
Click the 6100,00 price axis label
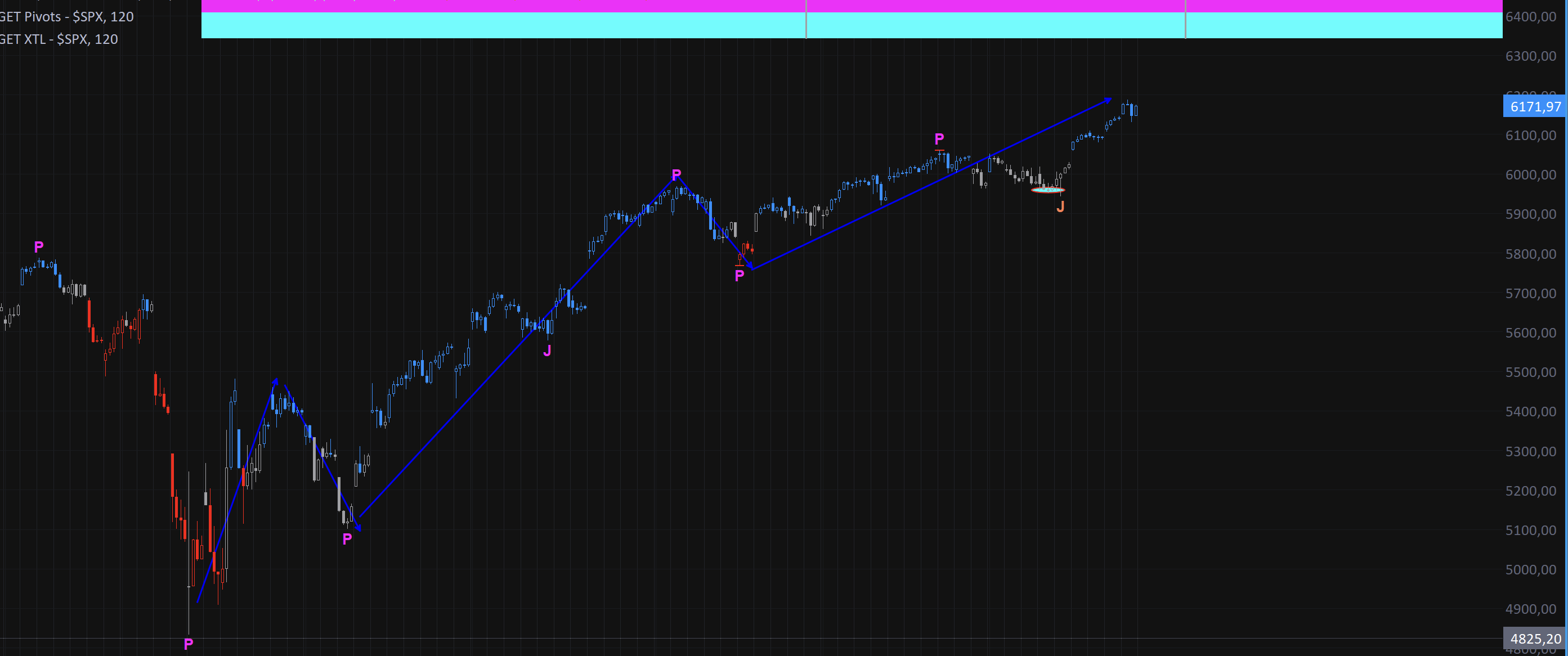point(1530,135)
